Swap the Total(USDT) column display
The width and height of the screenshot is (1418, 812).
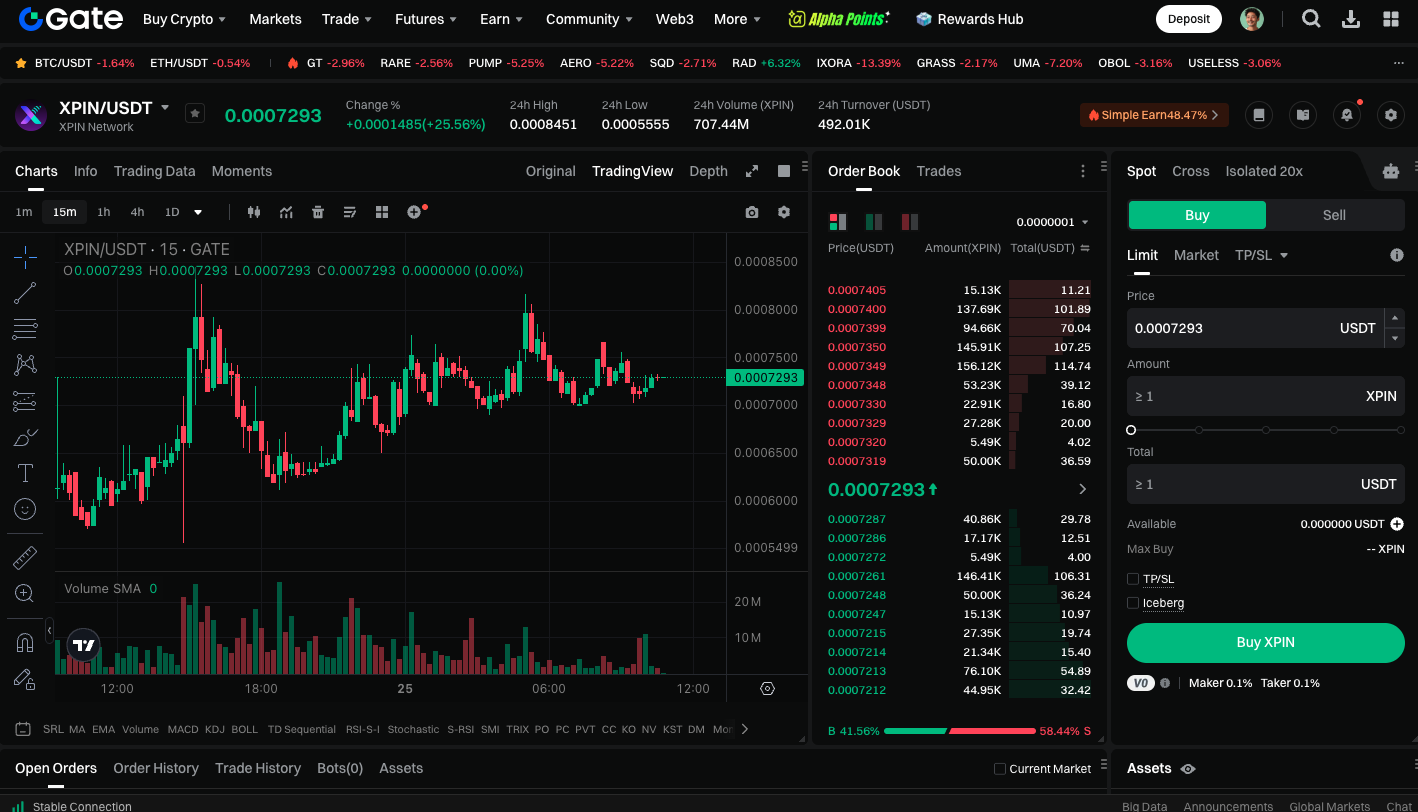pos(1085,248)
